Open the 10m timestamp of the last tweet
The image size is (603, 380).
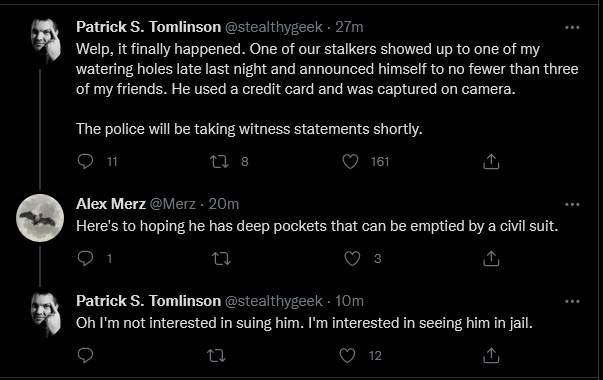coord(349,301)
